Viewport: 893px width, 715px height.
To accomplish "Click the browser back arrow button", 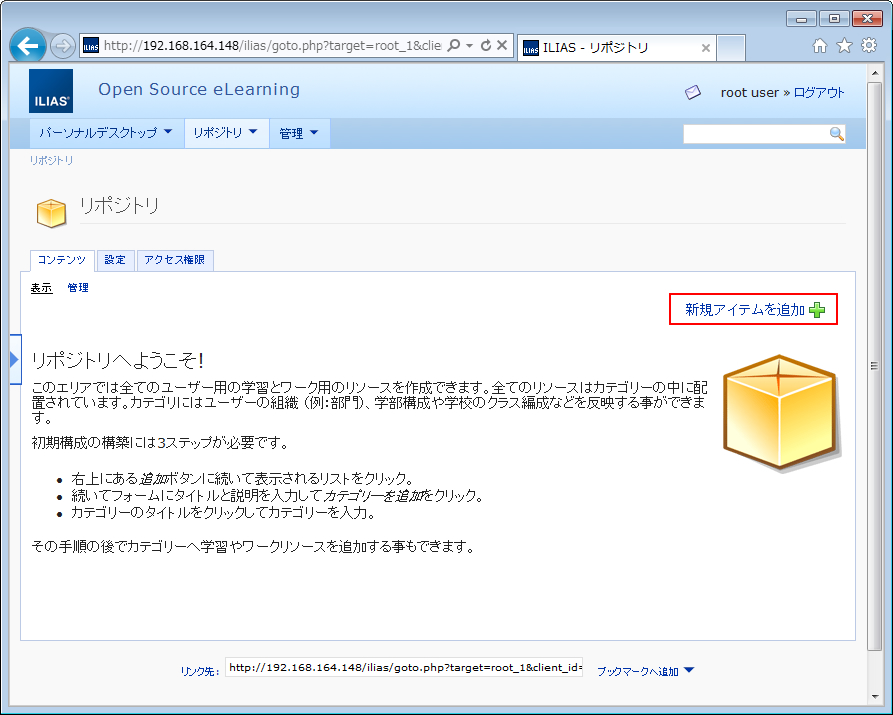I will click(x=30, y=46).
